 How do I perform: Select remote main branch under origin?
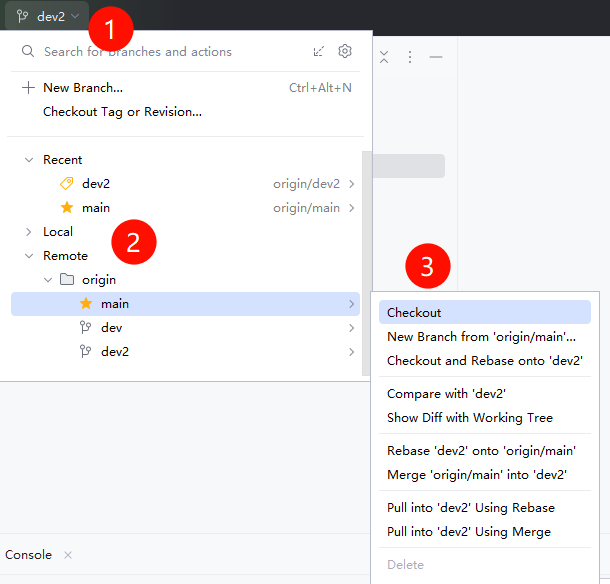click(x=185, y=304)
